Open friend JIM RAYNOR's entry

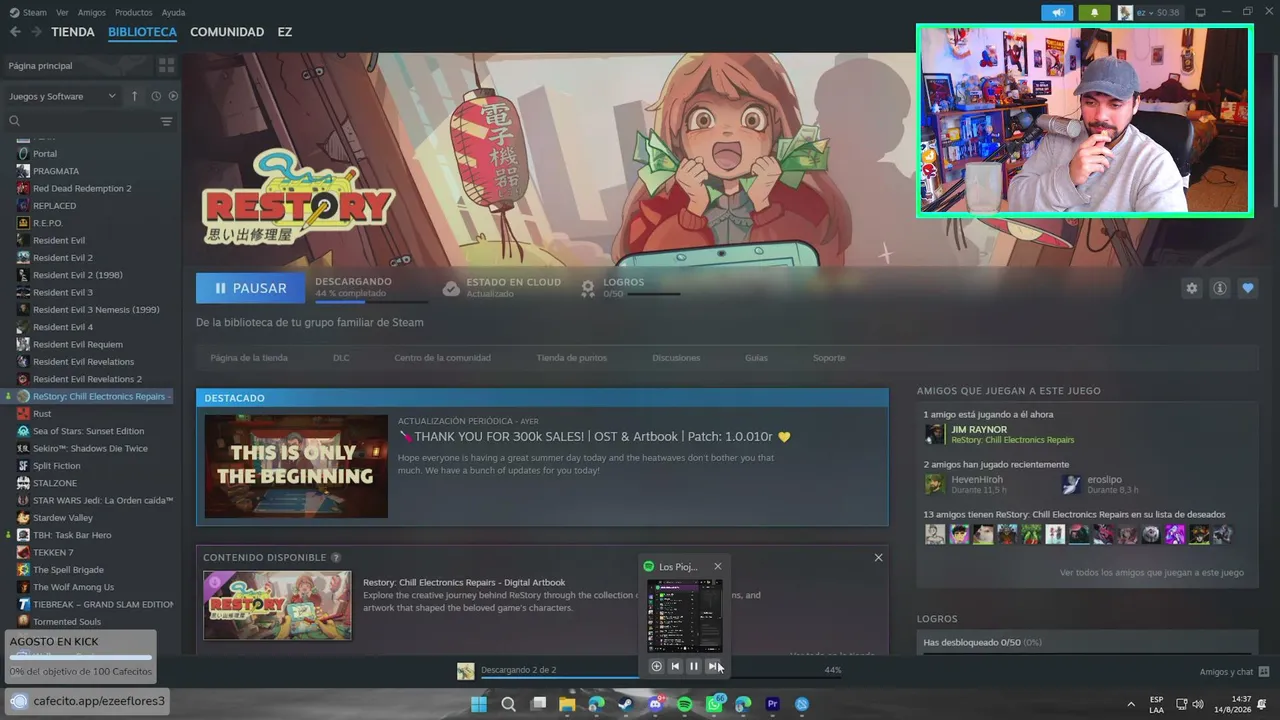[x=1000, y=434]
